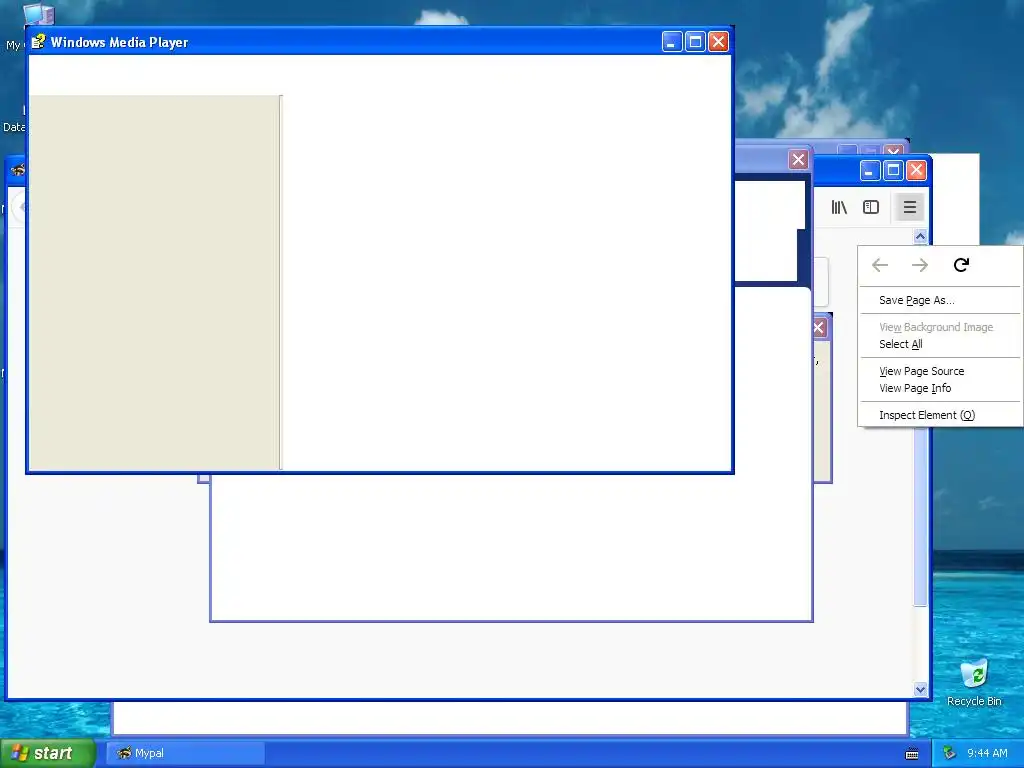
Task: Close the Windows Media Player window
Action: point(718,42)
